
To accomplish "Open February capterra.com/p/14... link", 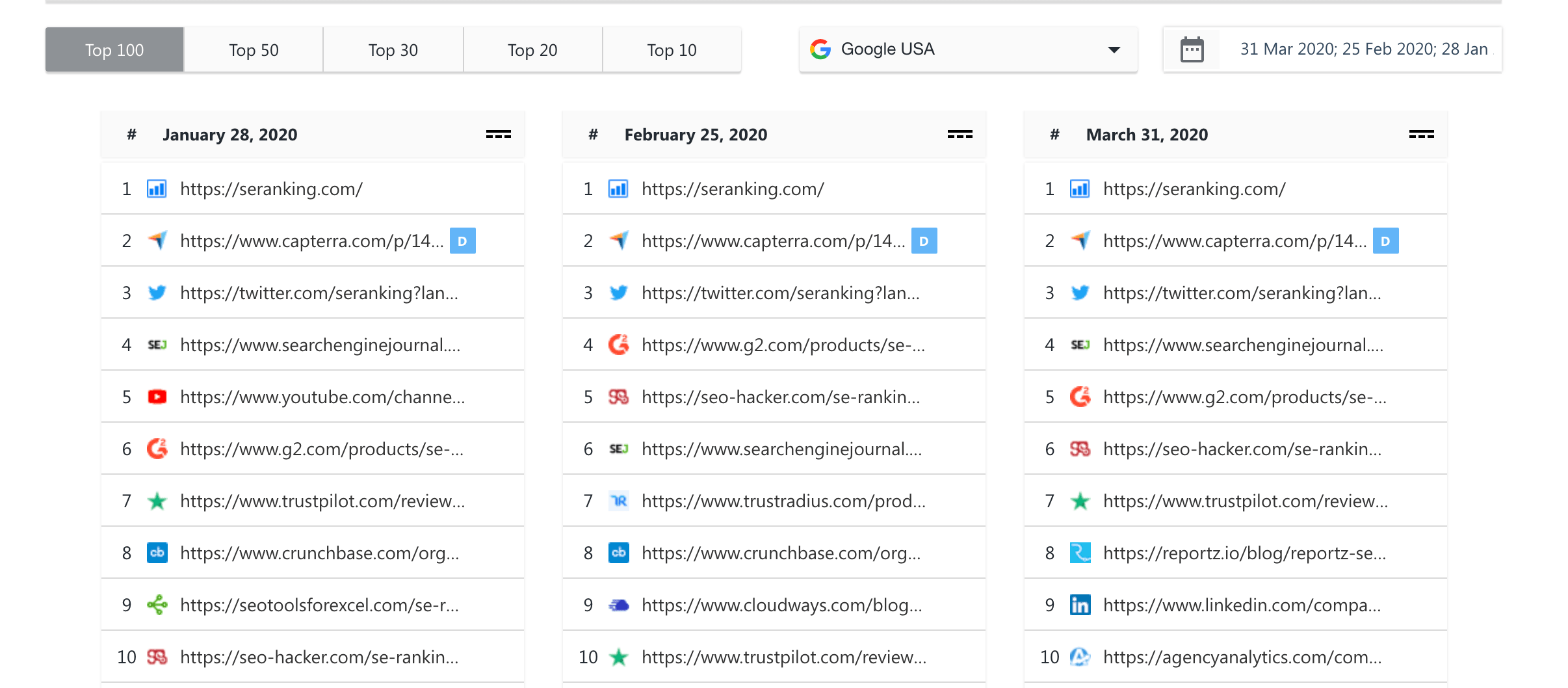I will pos(773,241).
